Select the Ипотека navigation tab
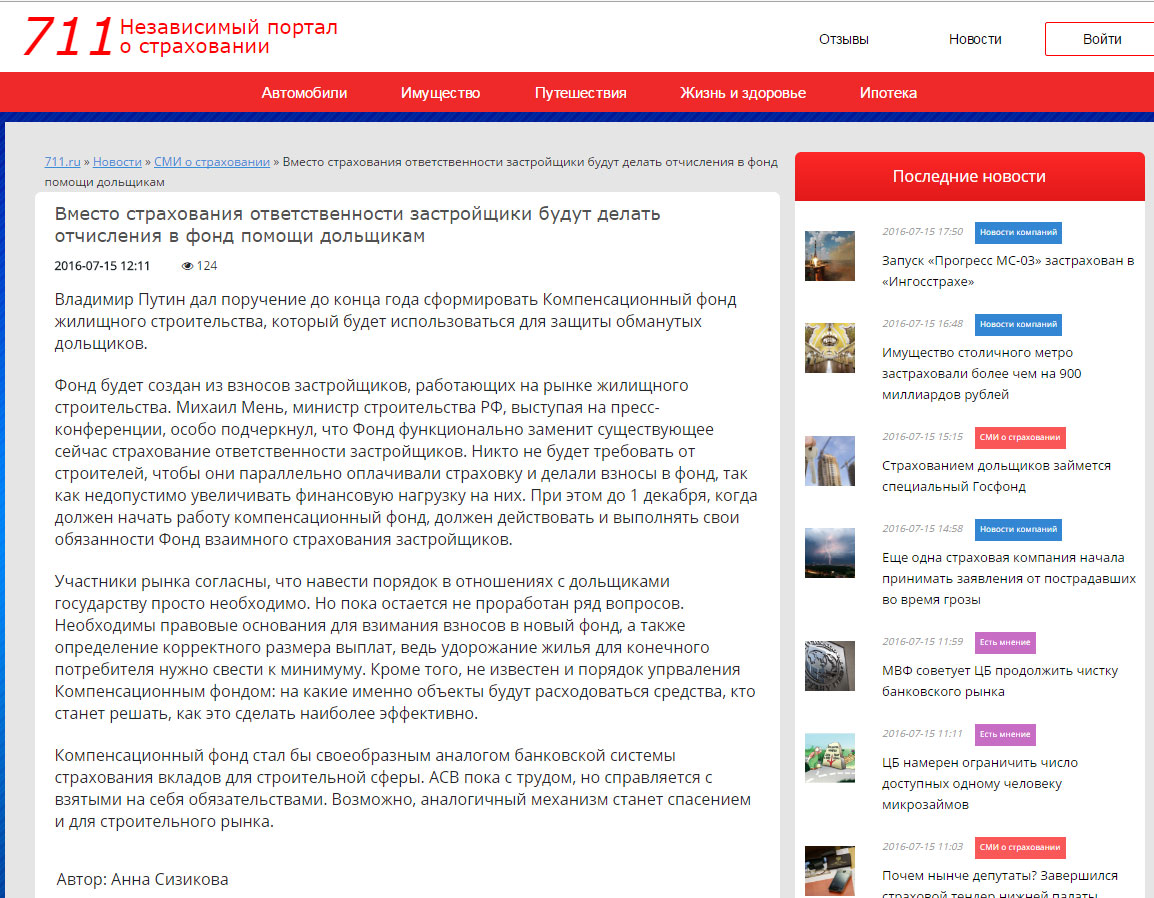This screenshot has width=1154, height=898. pyautogui.click(x=888, y=93)
